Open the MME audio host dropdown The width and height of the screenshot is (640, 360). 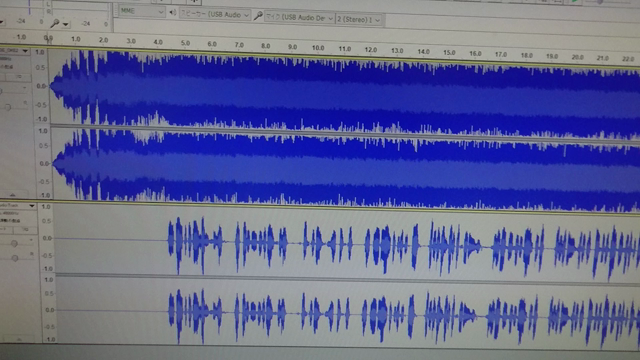point(141,11)
